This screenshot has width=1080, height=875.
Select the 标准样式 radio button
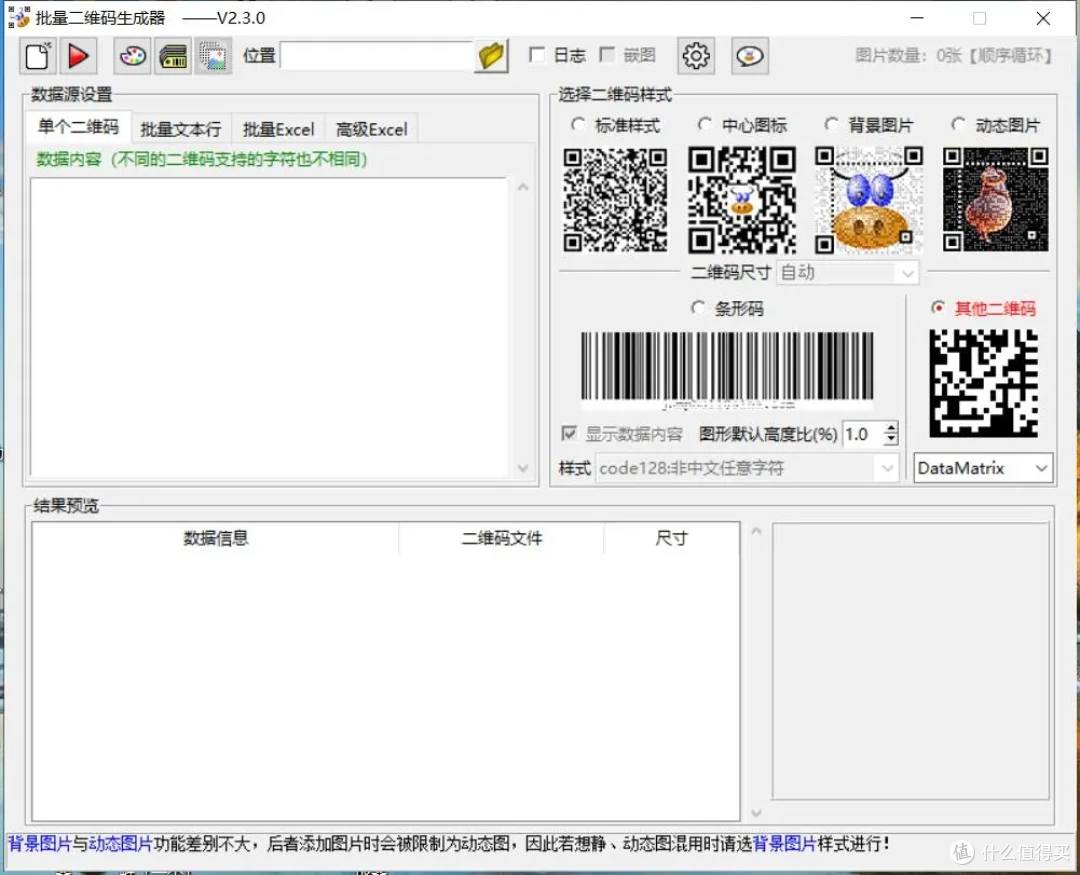[x=579, y=125]
